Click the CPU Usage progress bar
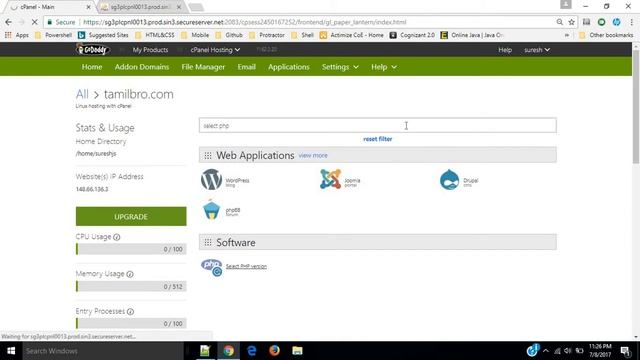Viewport: 640px width, 360px height. [x=131, y=249]
